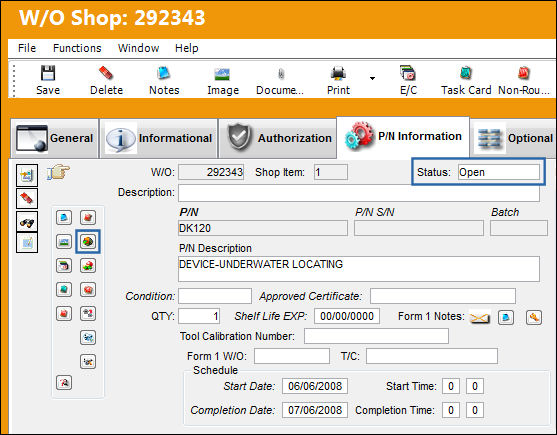Open the Functions menu
Viewport: 557px width, 435px height.
click(77, 48)
